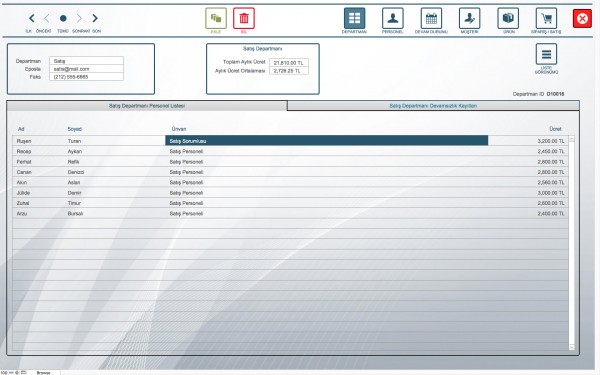
Task: Click Recep Aykan's Satış Personeli title
Action: pos(186,152)
